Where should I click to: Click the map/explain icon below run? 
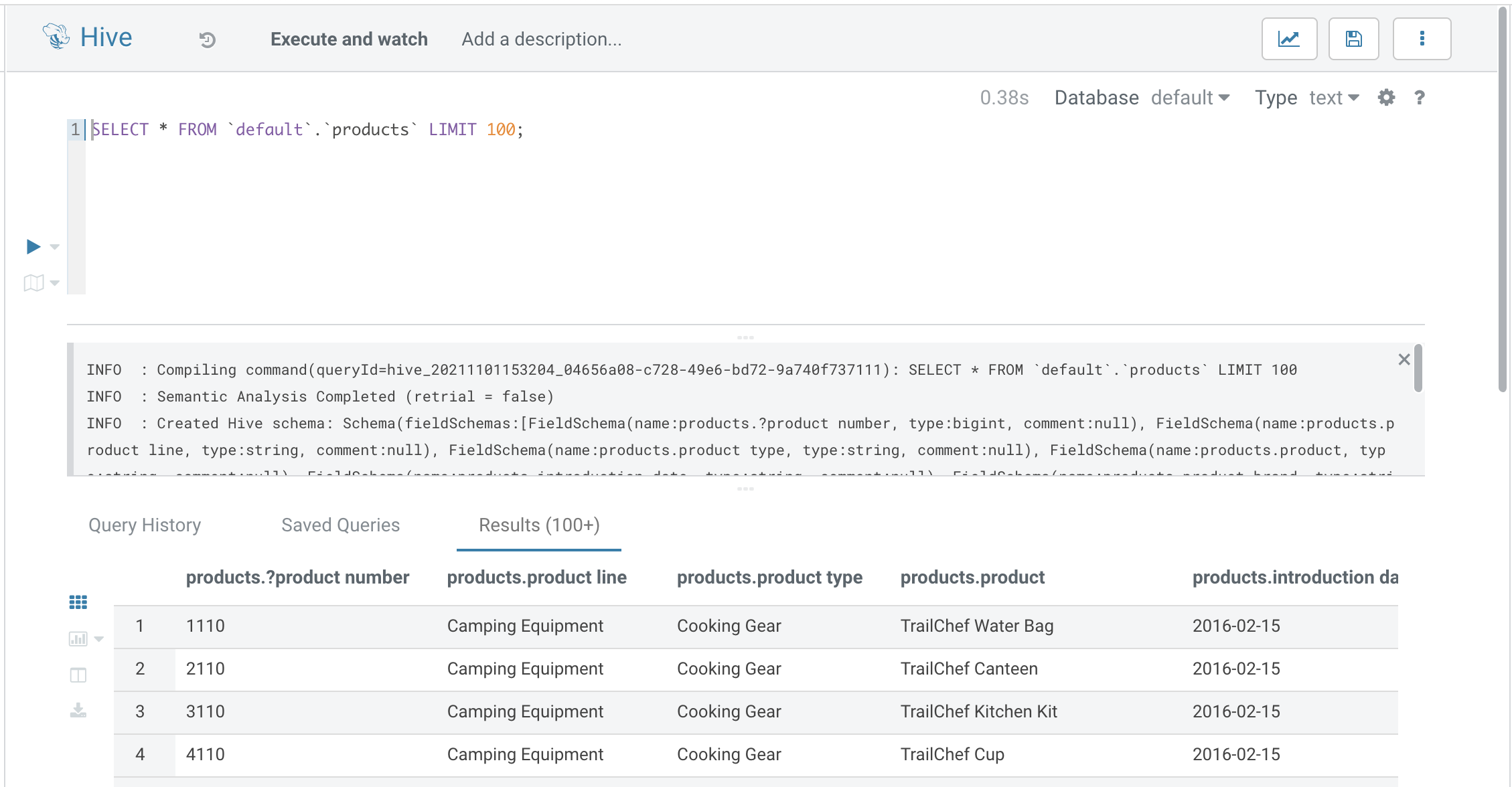[33, 283]
